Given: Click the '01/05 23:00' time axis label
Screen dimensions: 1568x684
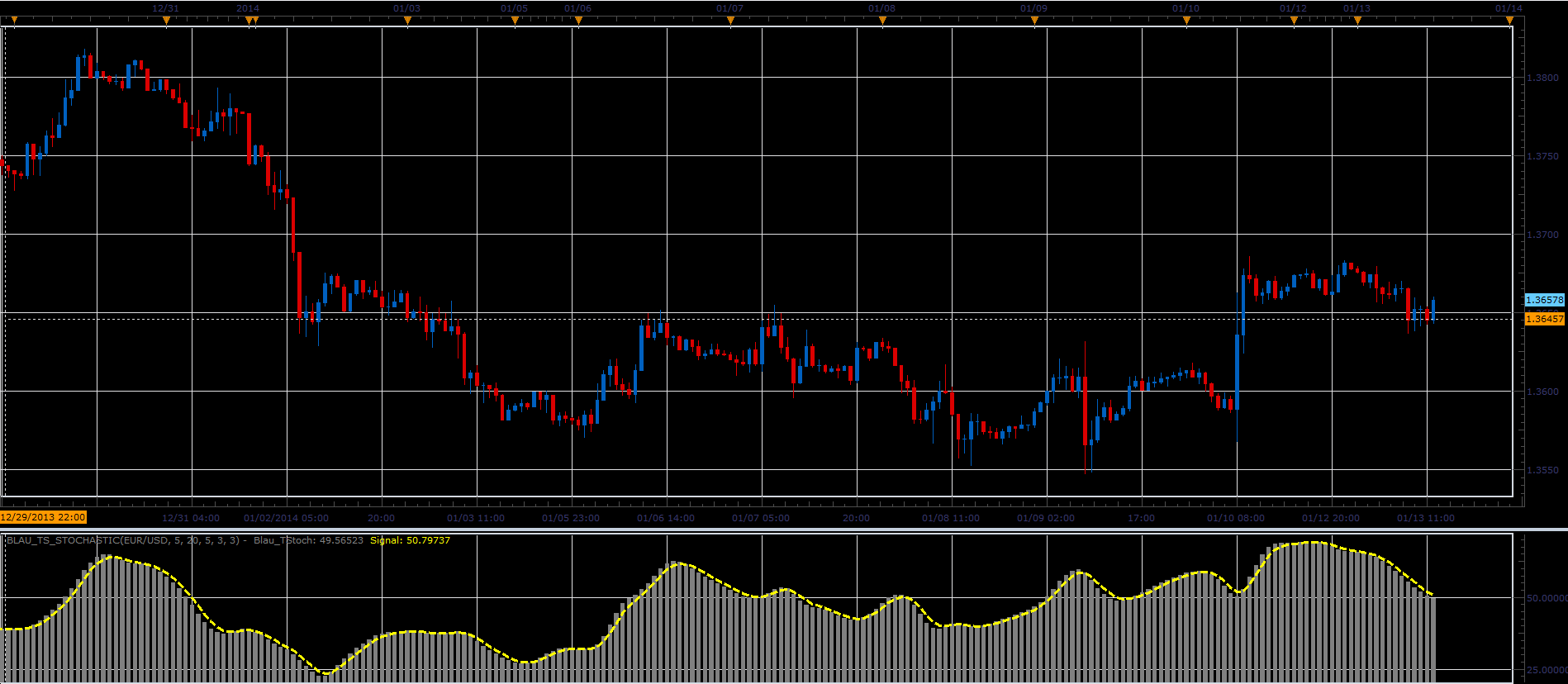Looking at the screenshot, I should [x=571, y=518].
